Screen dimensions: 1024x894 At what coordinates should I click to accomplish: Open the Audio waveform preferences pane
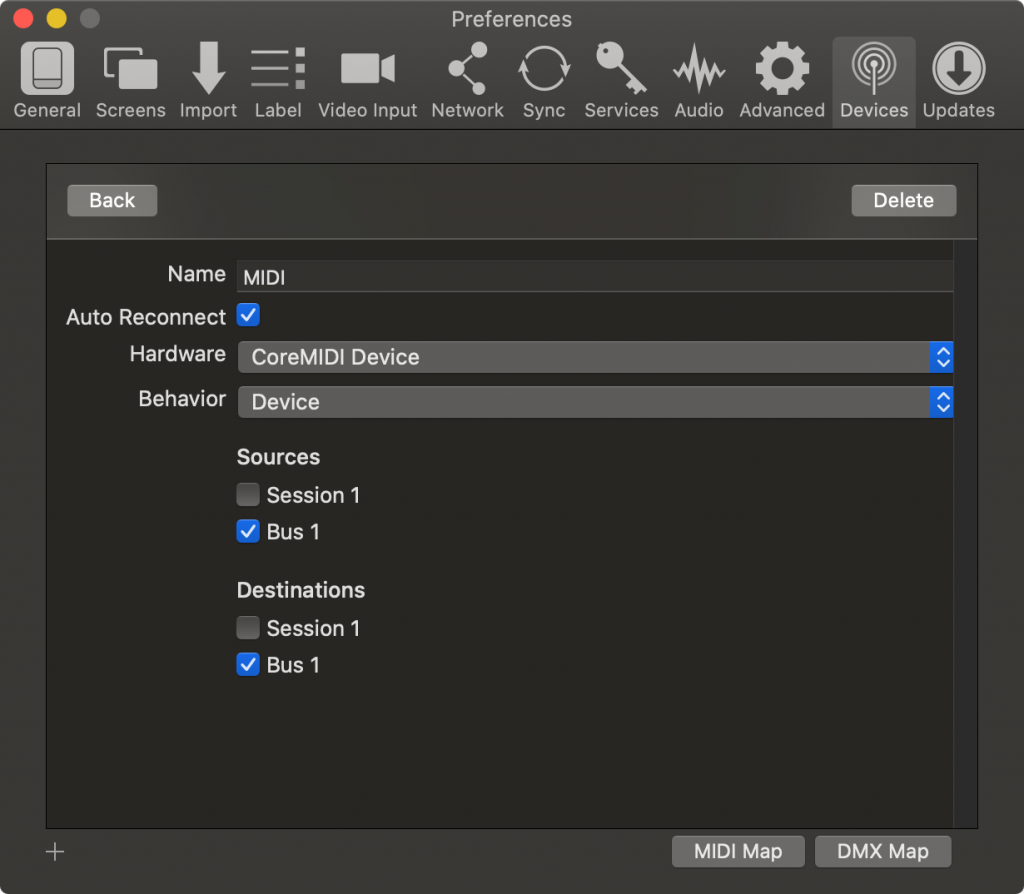(x=699, y=81)
